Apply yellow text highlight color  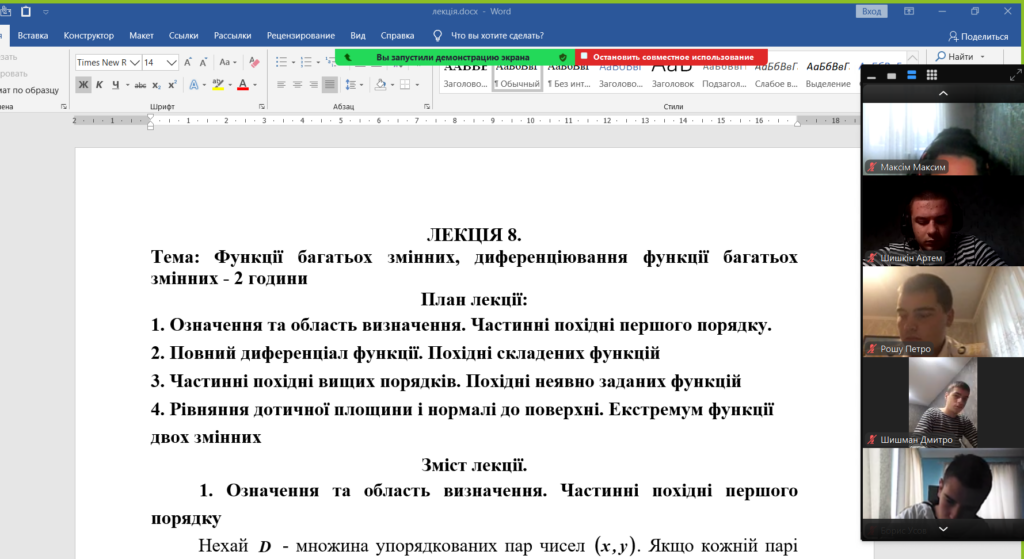(218, 85)
